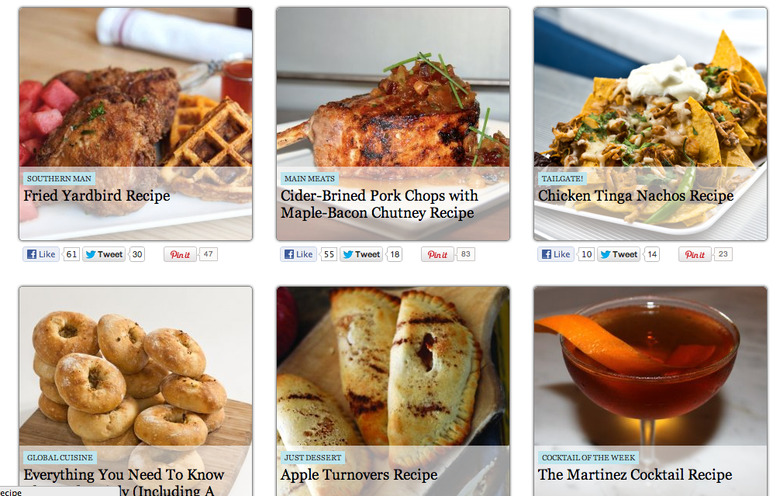Tweet the Fried Yardbird Recipe
Screen dimensions: 780x496
tap(104, 254)
